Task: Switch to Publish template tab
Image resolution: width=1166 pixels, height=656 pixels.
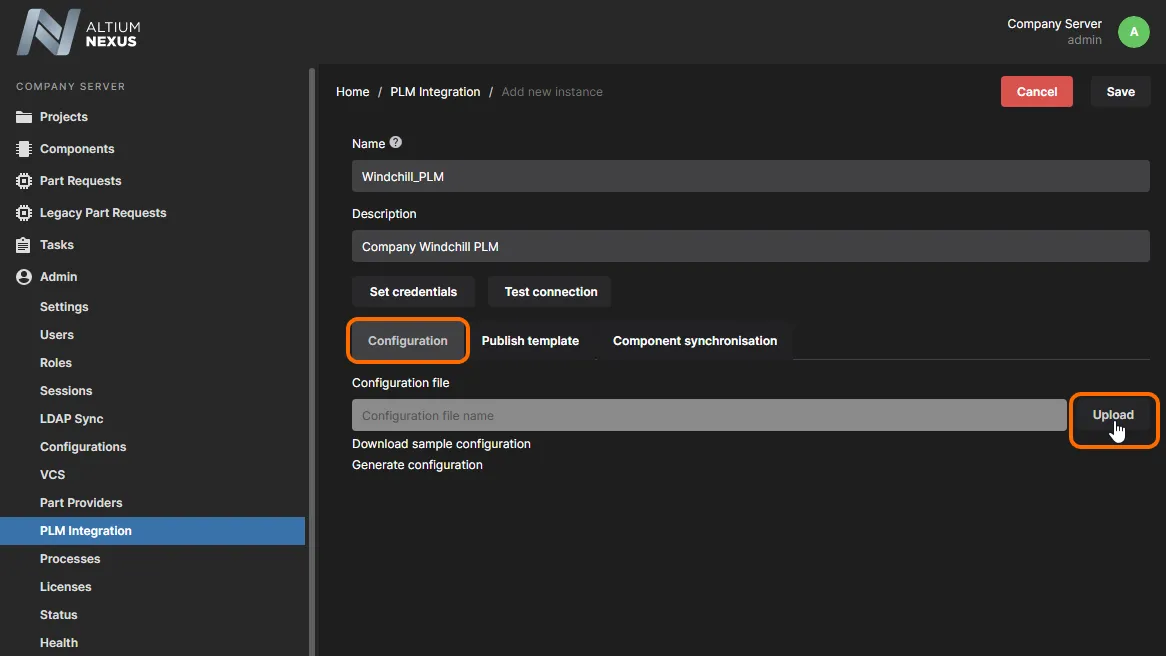Action: pos(530,341)
